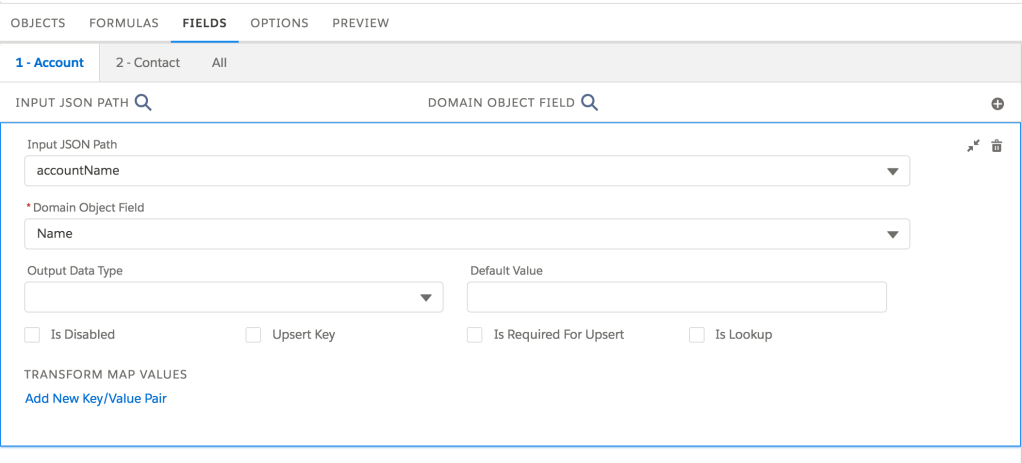Image resolution: width=1022 pixels, height=463 pixels.
Task: Show the All fields sub-tab
Action: (219, 62)
